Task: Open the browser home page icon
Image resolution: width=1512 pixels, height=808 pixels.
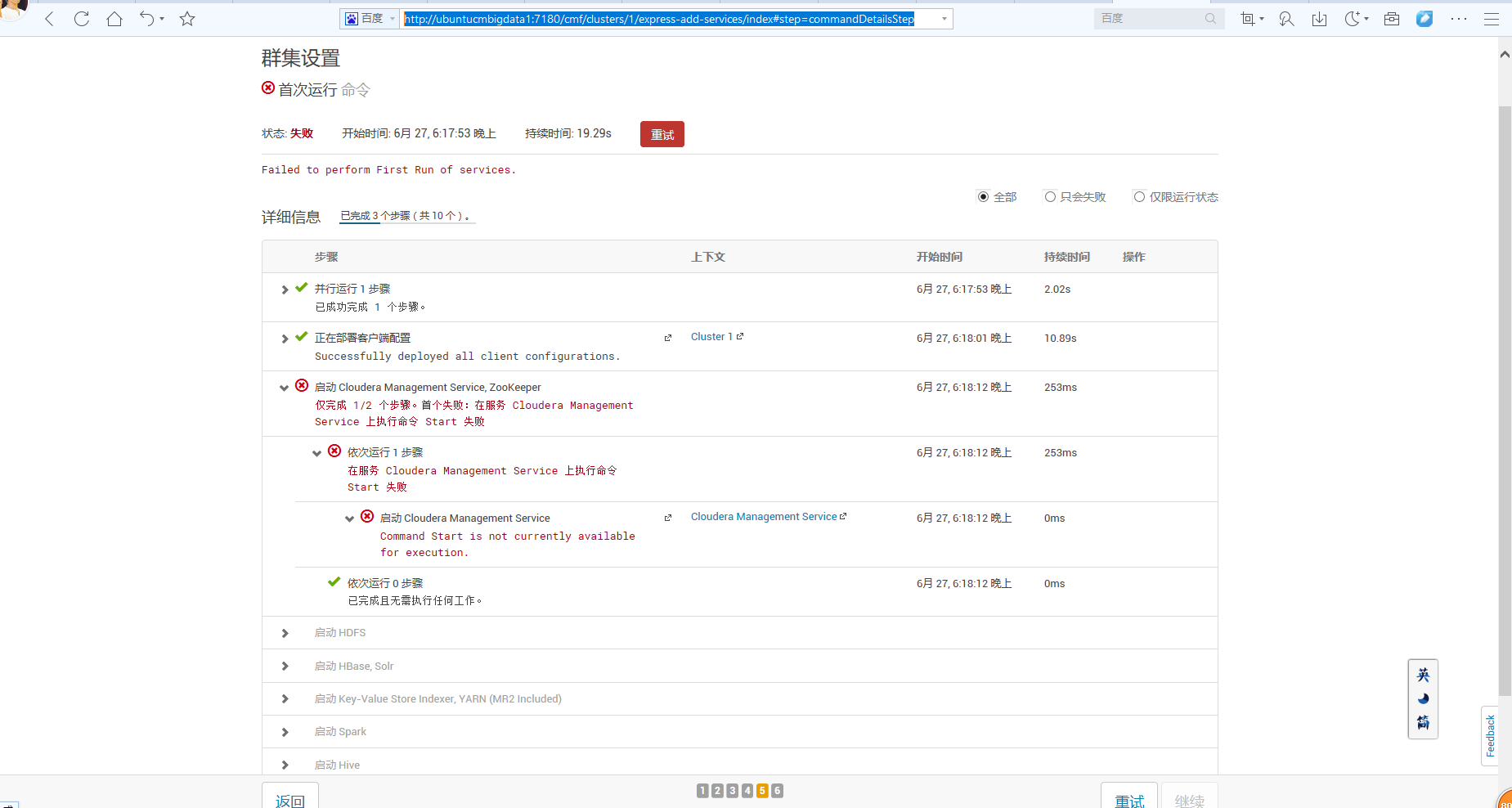Action: point(114,19)
